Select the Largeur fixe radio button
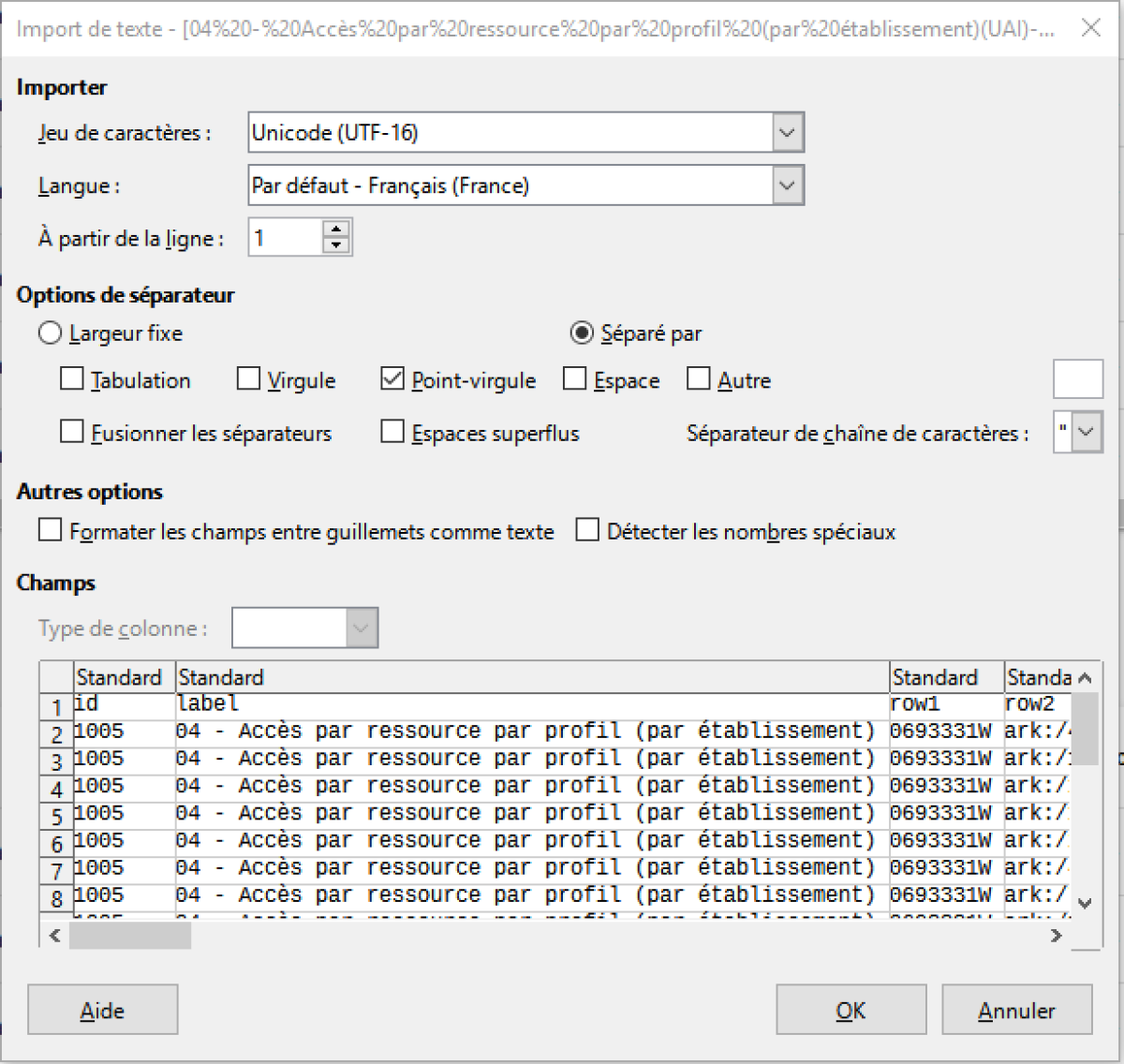 [x=51, y=333]
